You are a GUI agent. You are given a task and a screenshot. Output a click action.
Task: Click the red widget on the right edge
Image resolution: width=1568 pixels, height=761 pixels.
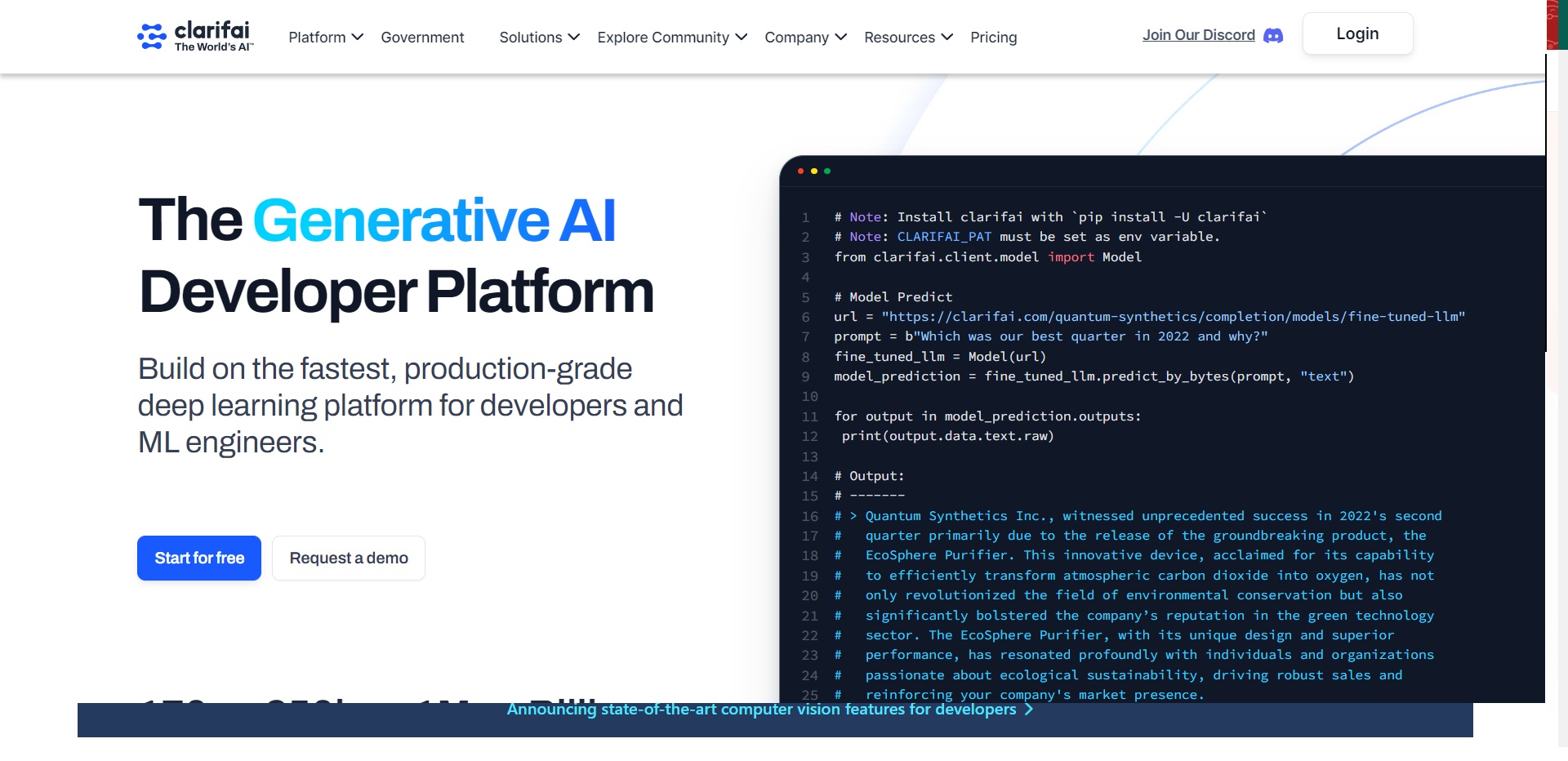(1554, 24)
